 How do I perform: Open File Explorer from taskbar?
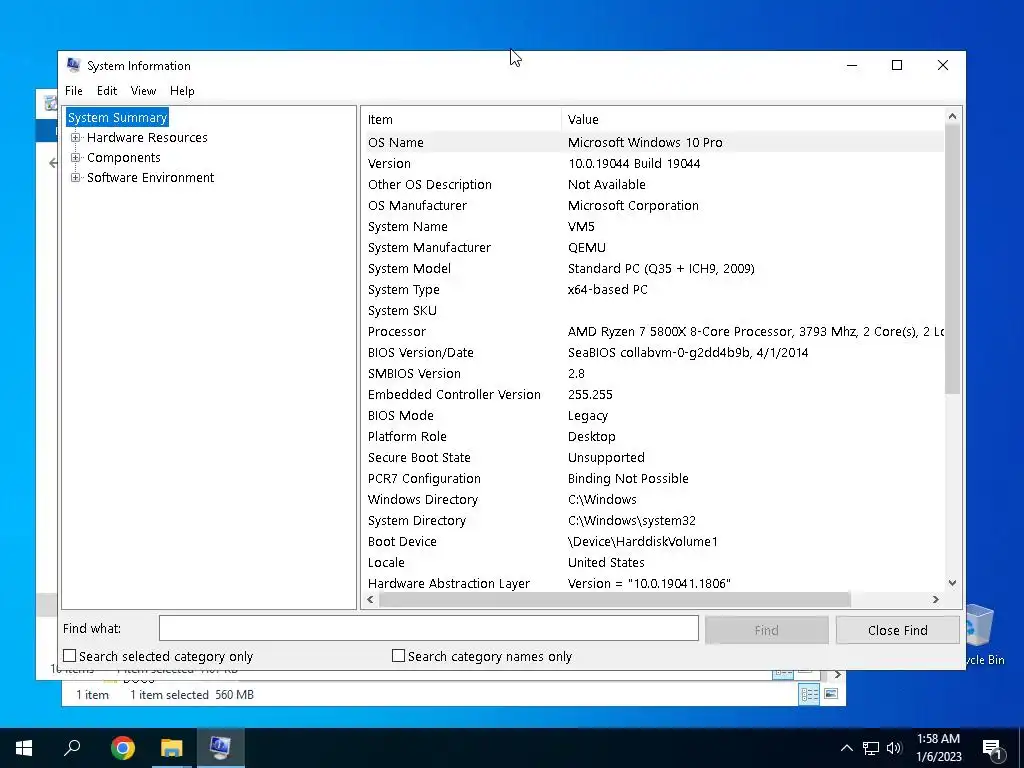(171, 748)
